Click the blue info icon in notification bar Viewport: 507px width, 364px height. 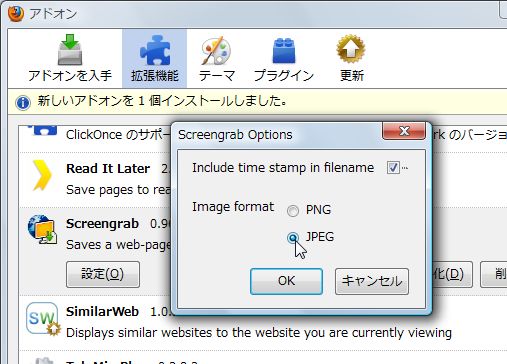point(23,103)
